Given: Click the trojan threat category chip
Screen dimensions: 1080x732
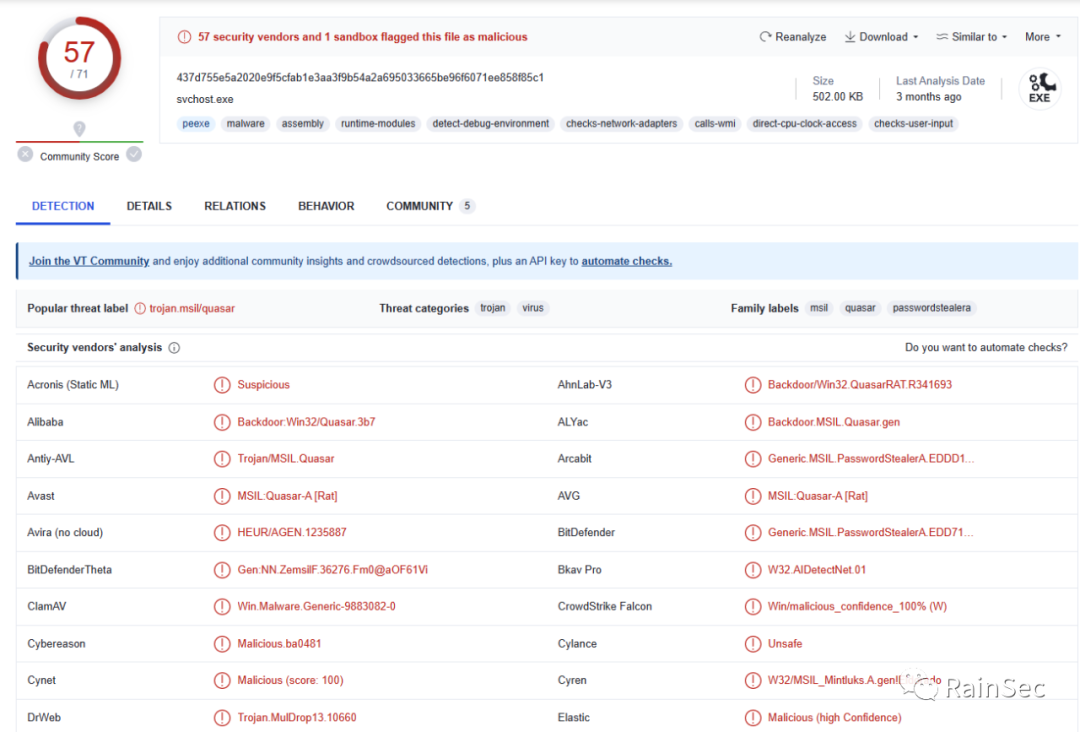Looking at the screenshot, I should [492, 308].
